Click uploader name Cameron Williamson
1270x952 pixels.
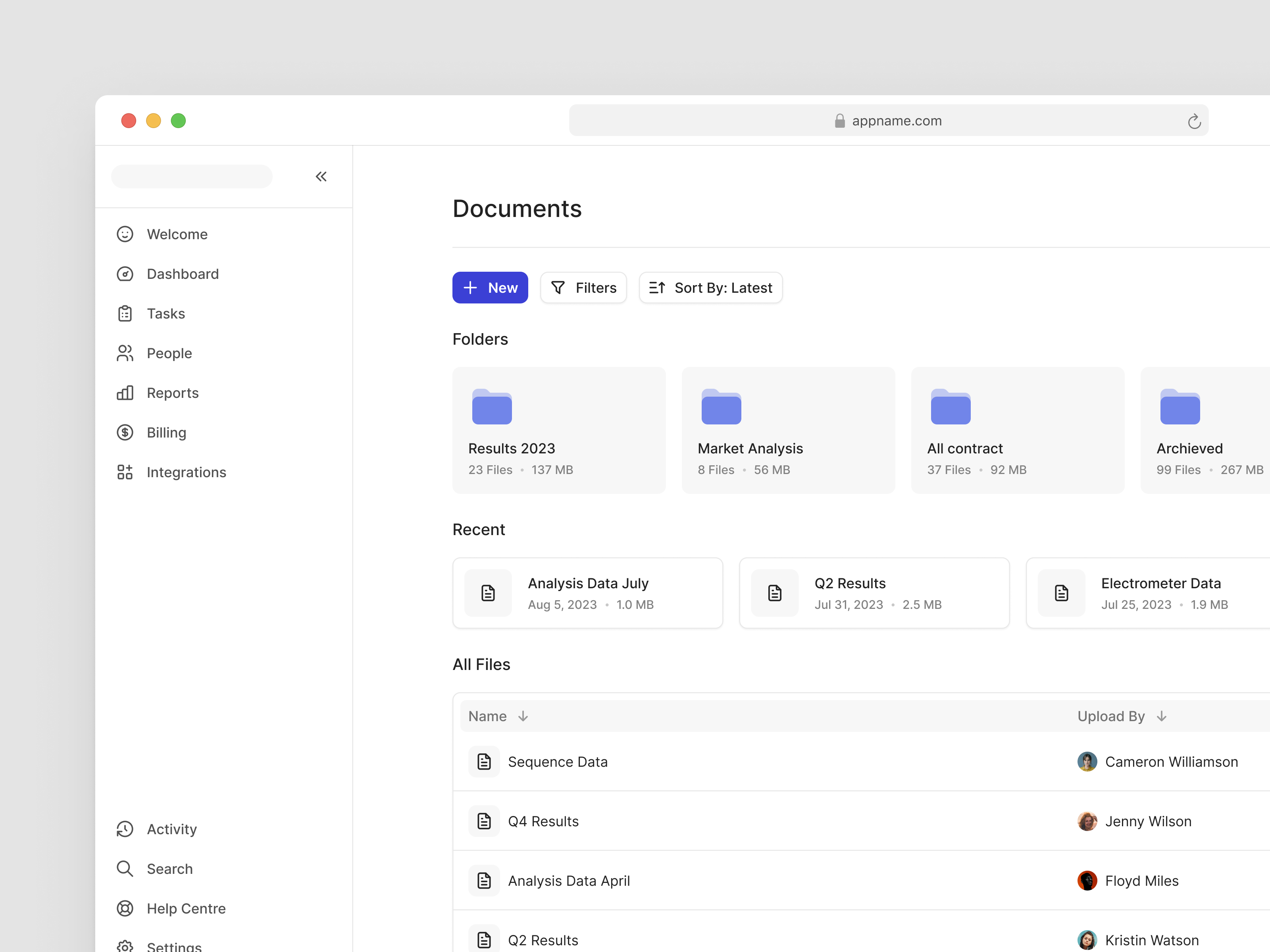tap(1171, 762)
